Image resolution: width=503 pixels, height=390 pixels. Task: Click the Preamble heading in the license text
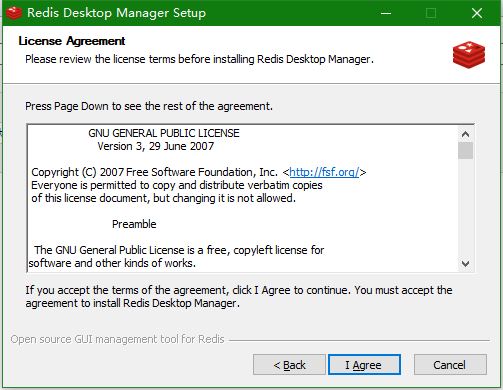click(134, 224)
